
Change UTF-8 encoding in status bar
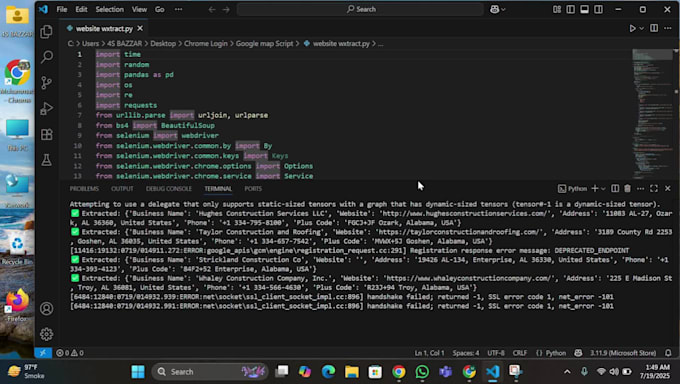(496, 353)
